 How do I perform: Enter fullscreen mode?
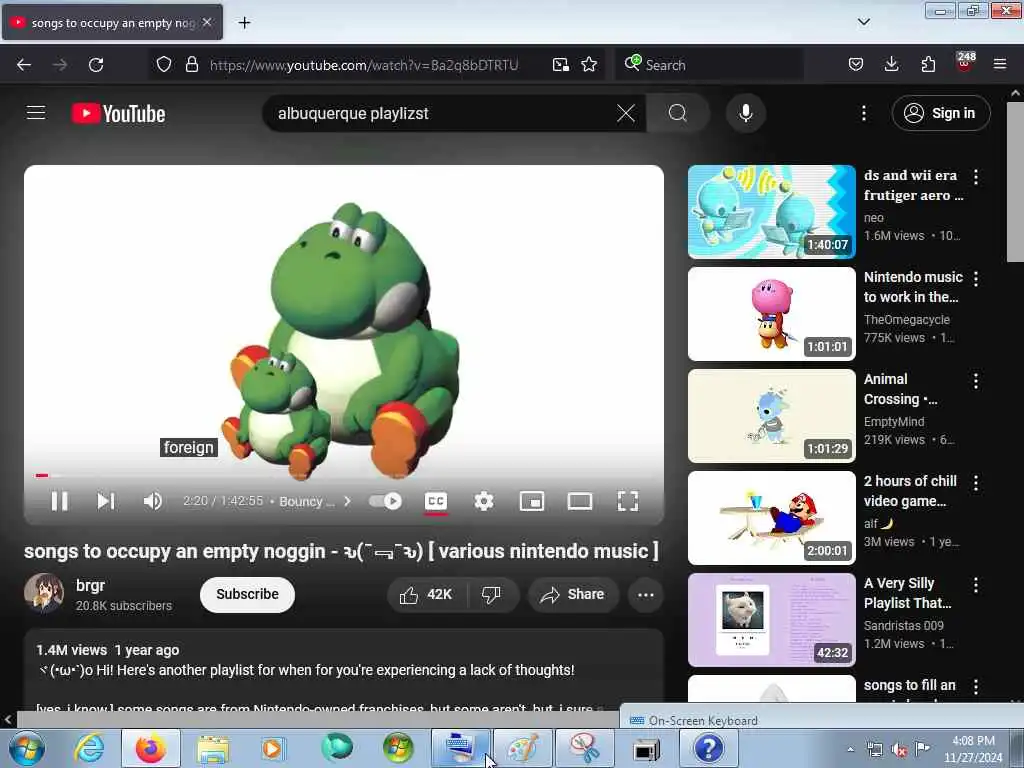tap(628, 501)
